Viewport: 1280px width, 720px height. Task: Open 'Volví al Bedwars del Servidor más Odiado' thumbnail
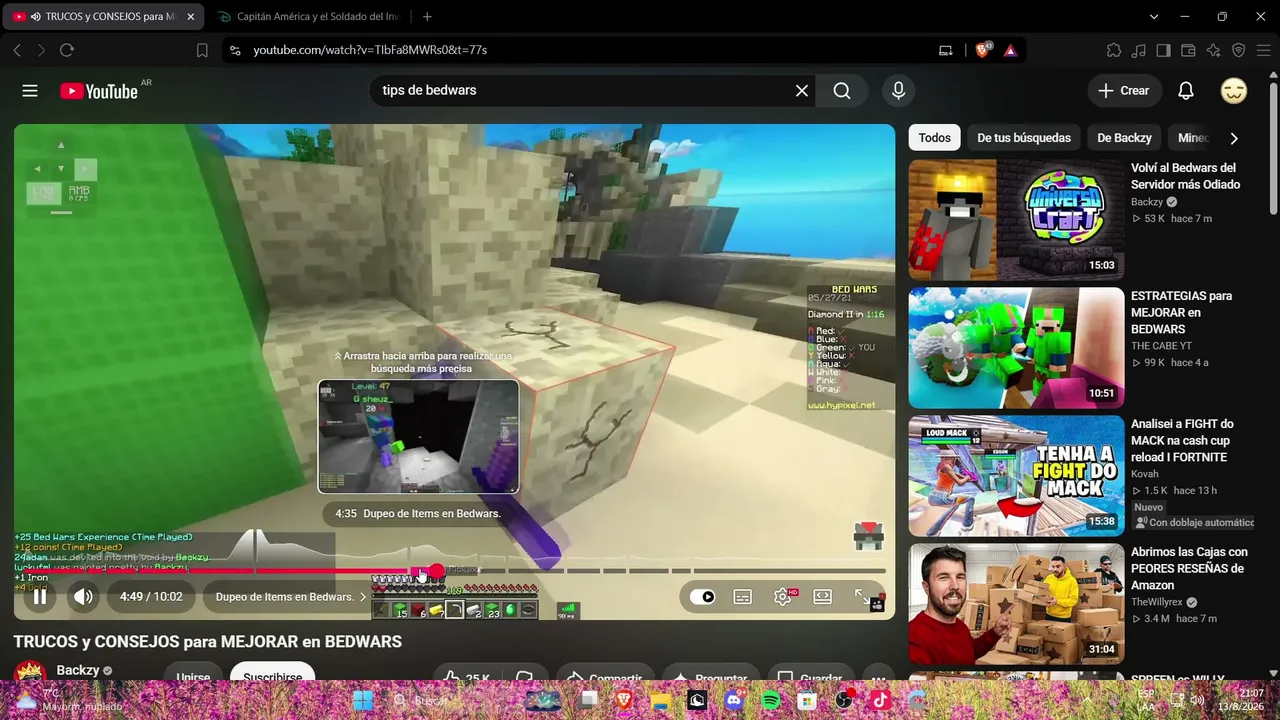click(x=1016, y=220)
